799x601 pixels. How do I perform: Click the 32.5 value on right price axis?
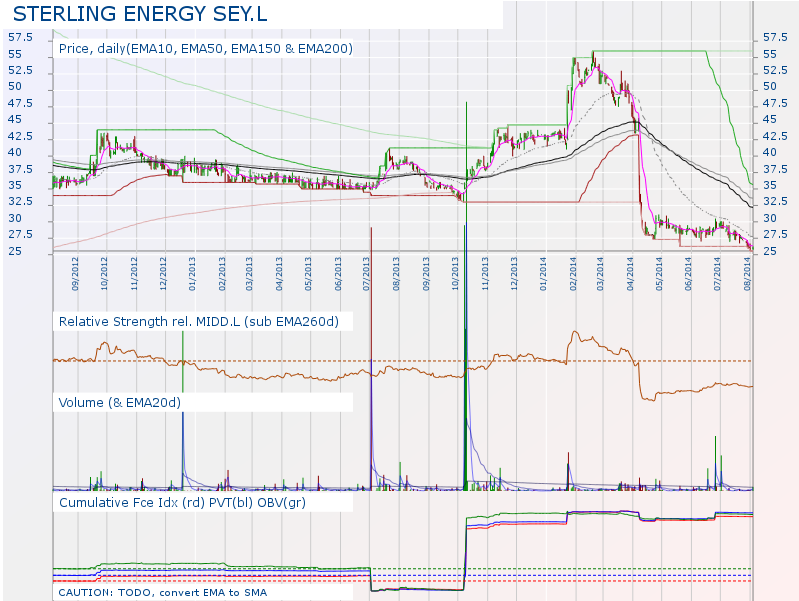click(775, 201)
